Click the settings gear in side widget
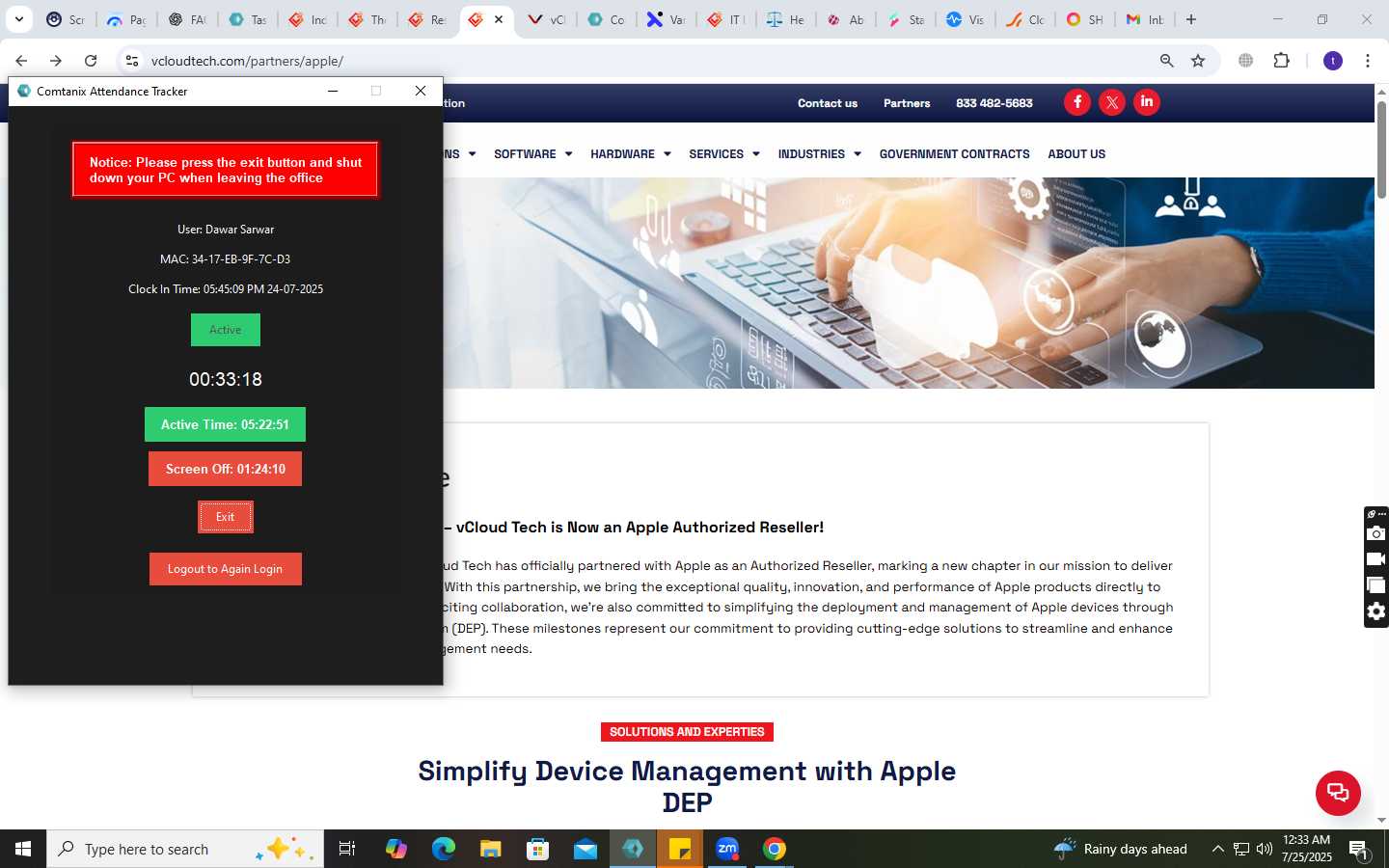The width and height of the screenshot is (1389, 868). click(x=1376, y=611)
